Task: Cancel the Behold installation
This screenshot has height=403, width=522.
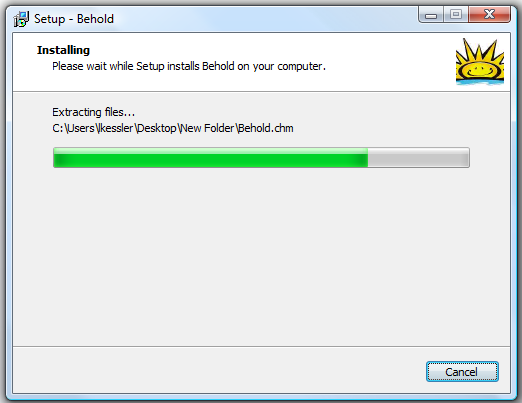Action: pyautogui.click(x=462, y=371)
